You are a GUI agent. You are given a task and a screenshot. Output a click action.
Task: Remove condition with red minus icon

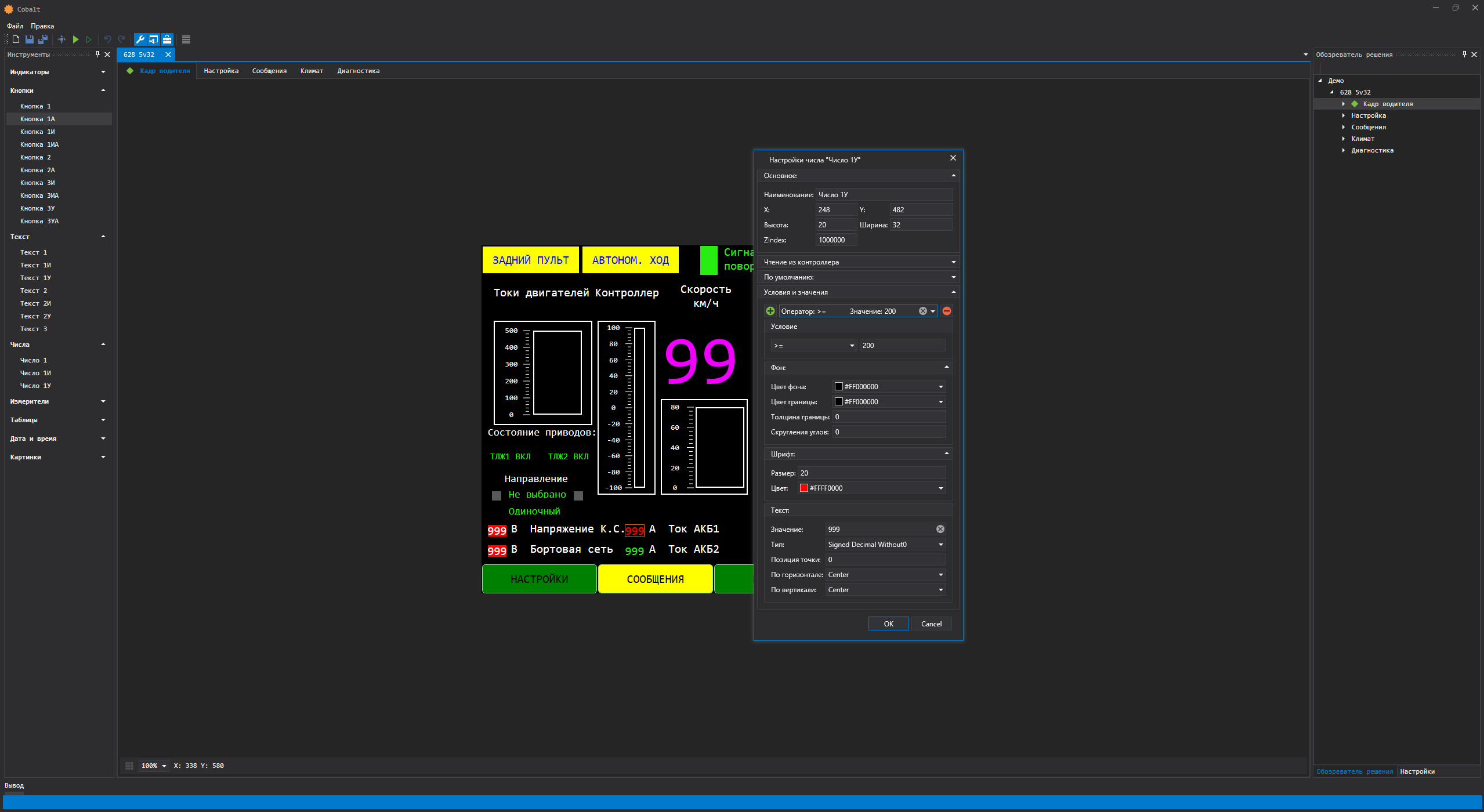[x=947, y=311]
